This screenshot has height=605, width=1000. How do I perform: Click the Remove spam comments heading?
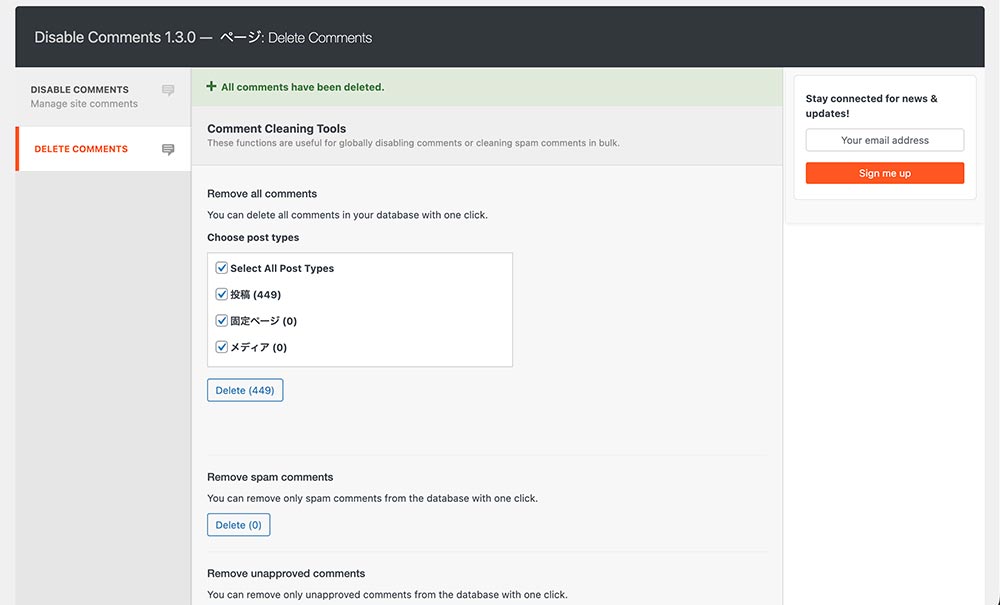(x=270, y=477)
